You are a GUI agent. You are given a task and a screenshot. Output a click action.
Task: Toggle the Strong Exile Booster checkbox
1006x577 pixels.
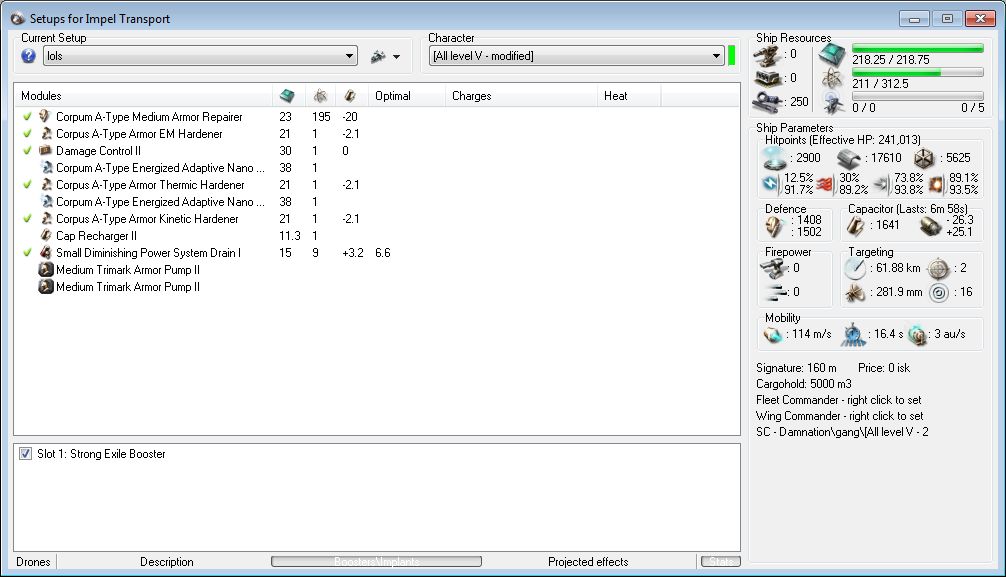tap(25, 454)
